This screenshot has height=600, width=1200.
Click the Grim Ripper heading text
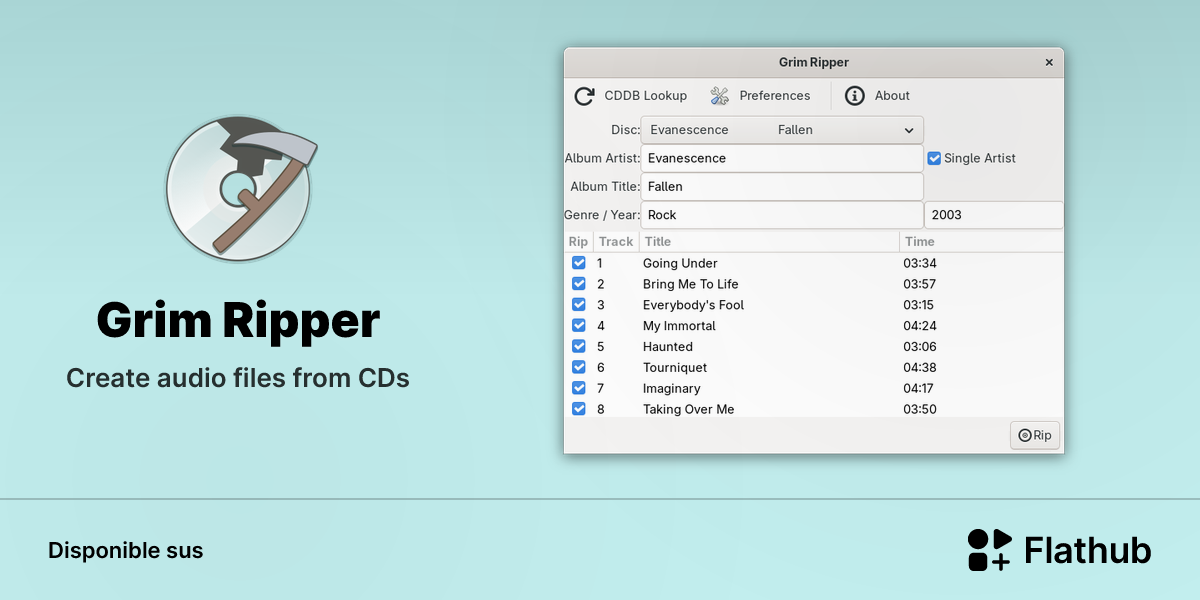239,320
